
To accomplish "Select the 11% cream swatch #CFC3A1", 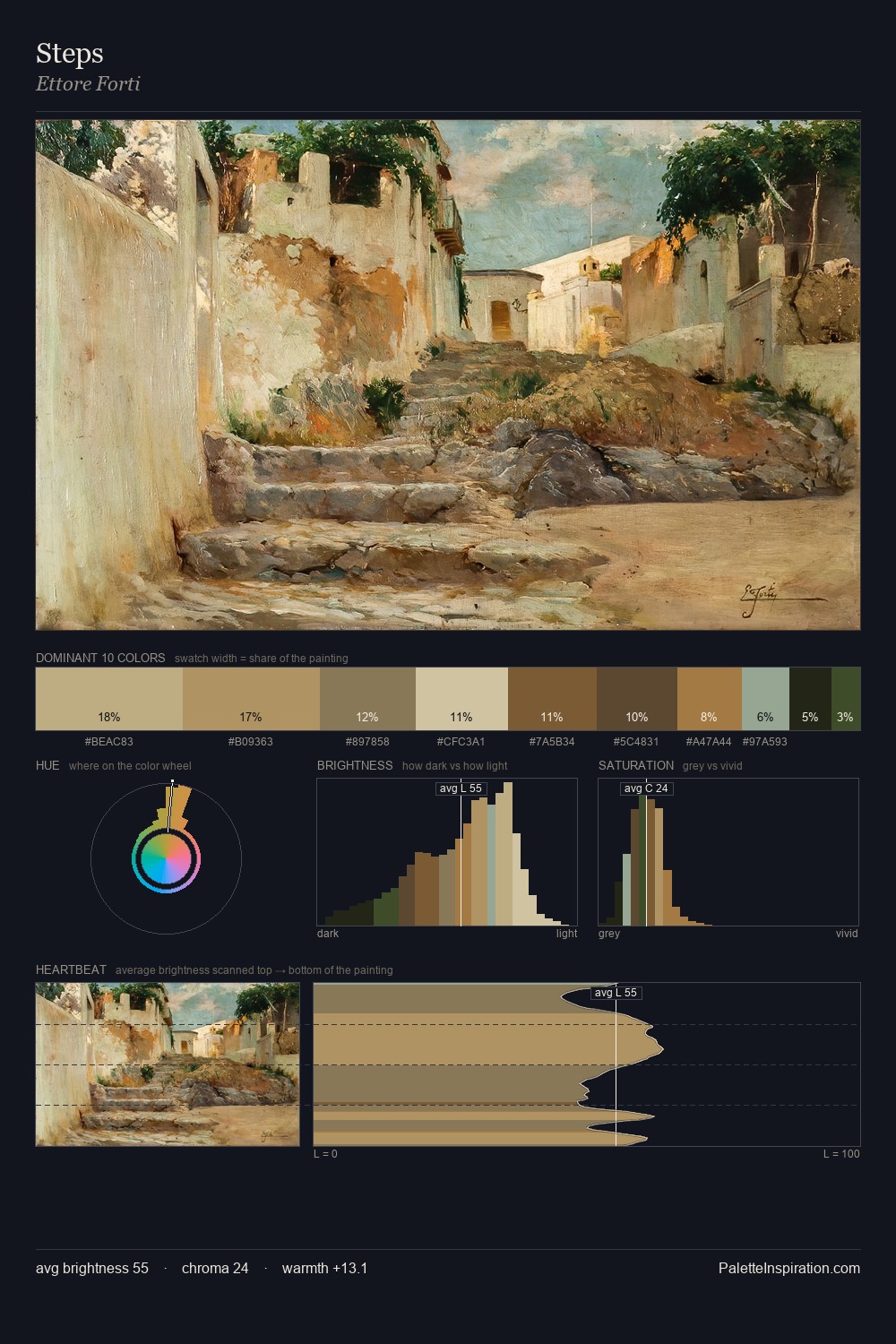I will [x=461, y=699].
